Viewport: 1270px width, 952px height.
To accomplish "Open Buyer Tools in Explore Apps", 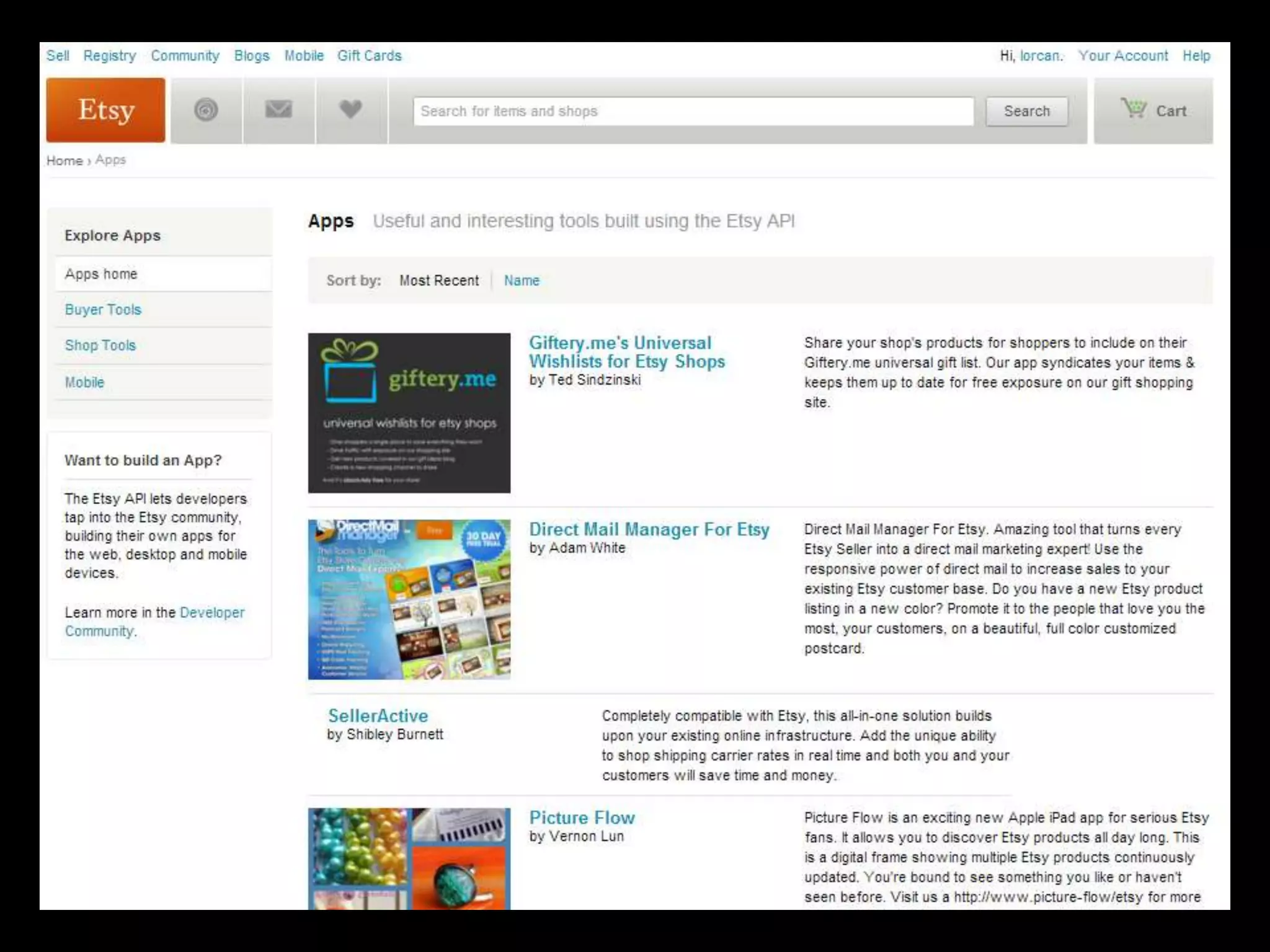I will 103,310.
